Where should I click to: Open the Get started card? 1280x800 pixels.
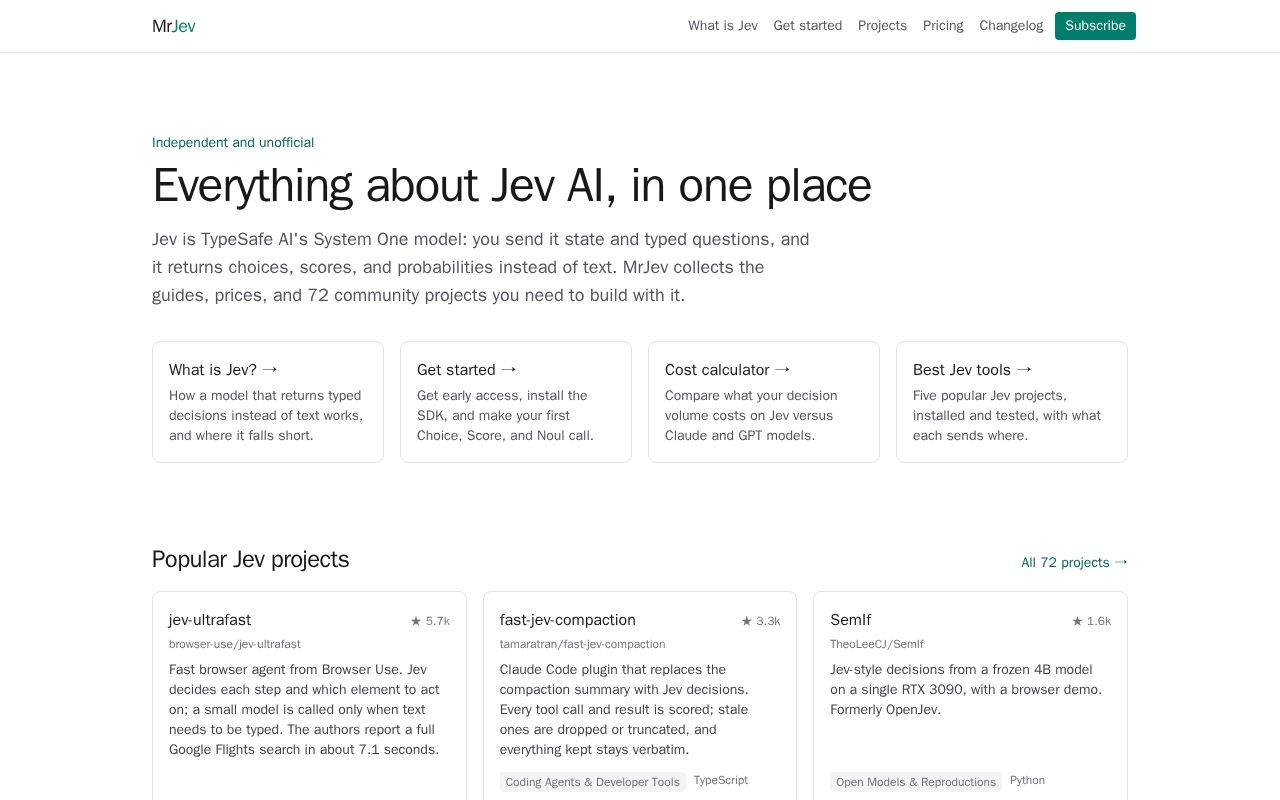[x=516, y=402]
